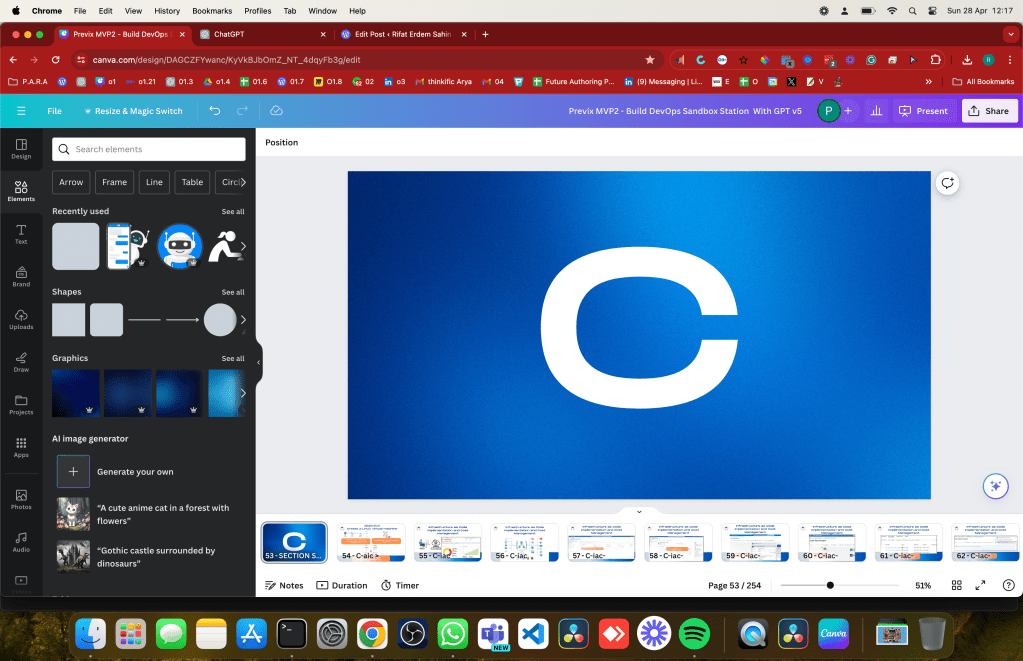The image size is (1023, 661).
Task: Collapse the Elements side panel
Action: point(258,362)
